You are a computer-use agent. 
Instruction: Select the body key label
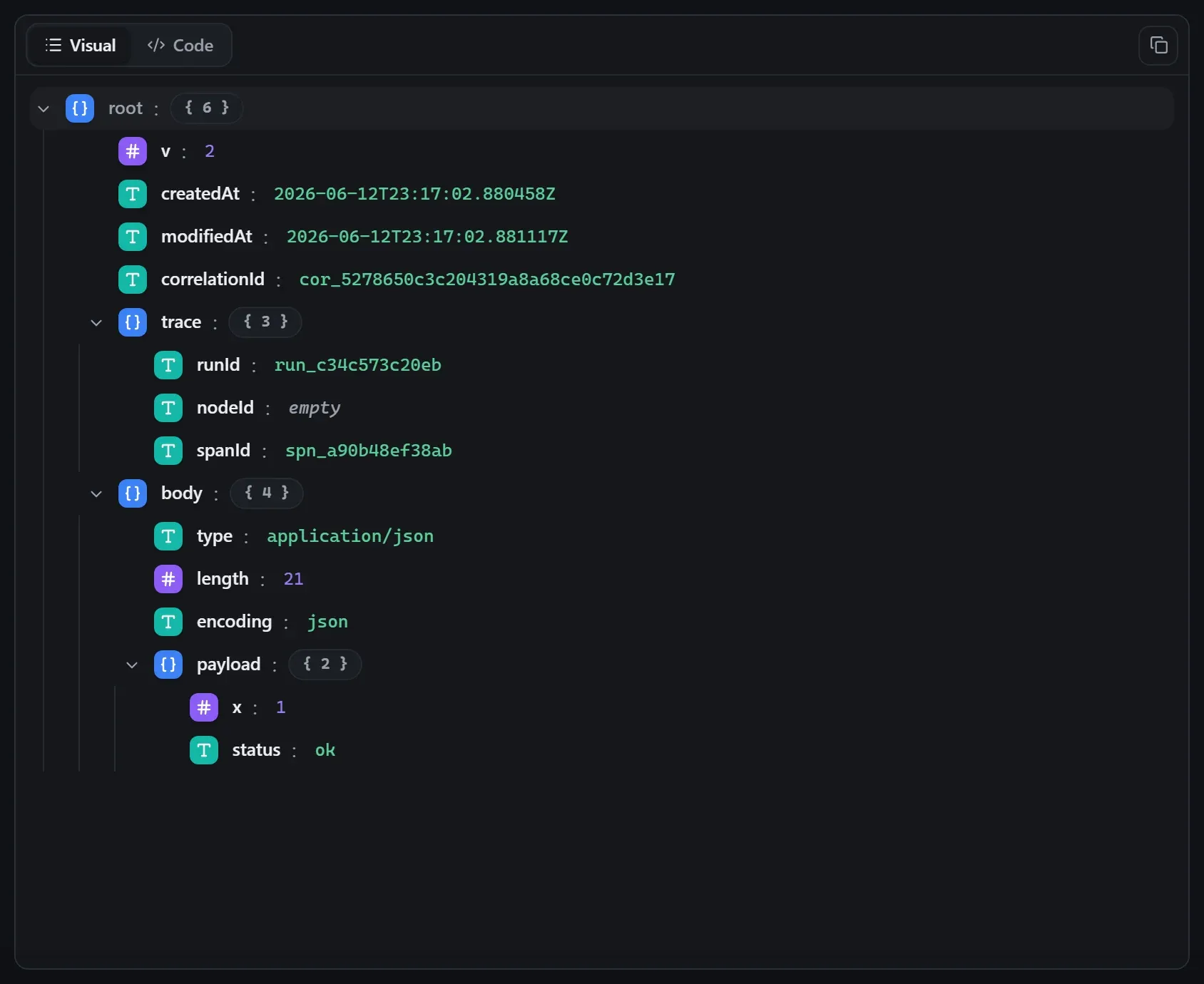click(x=182, y=493)
